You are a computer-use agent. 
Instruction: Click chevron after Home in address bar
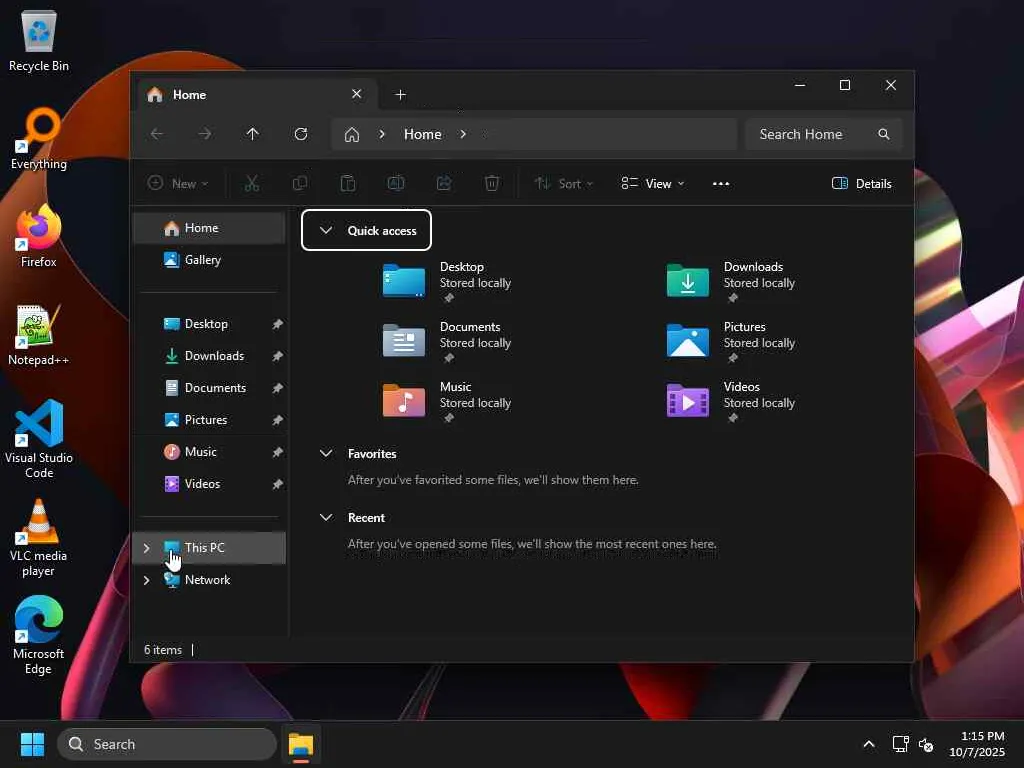tap(463, 134)
